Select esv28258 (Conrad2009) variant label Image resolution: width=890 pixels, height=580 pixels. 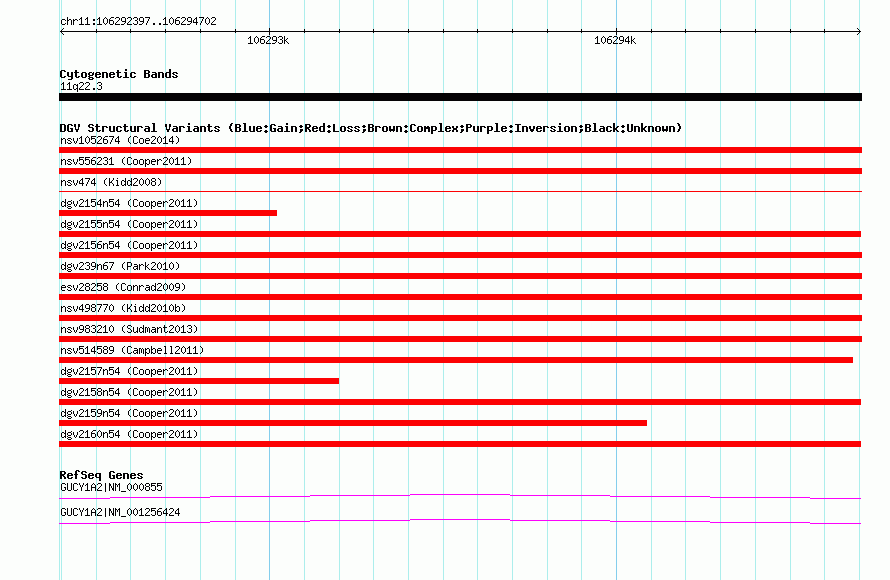(123, 287)
